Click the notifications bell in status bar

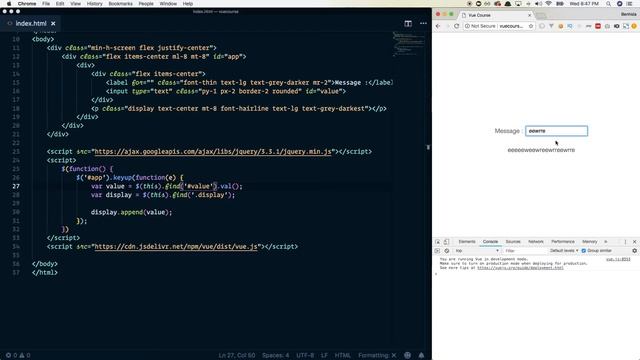[x=421, y=355]
